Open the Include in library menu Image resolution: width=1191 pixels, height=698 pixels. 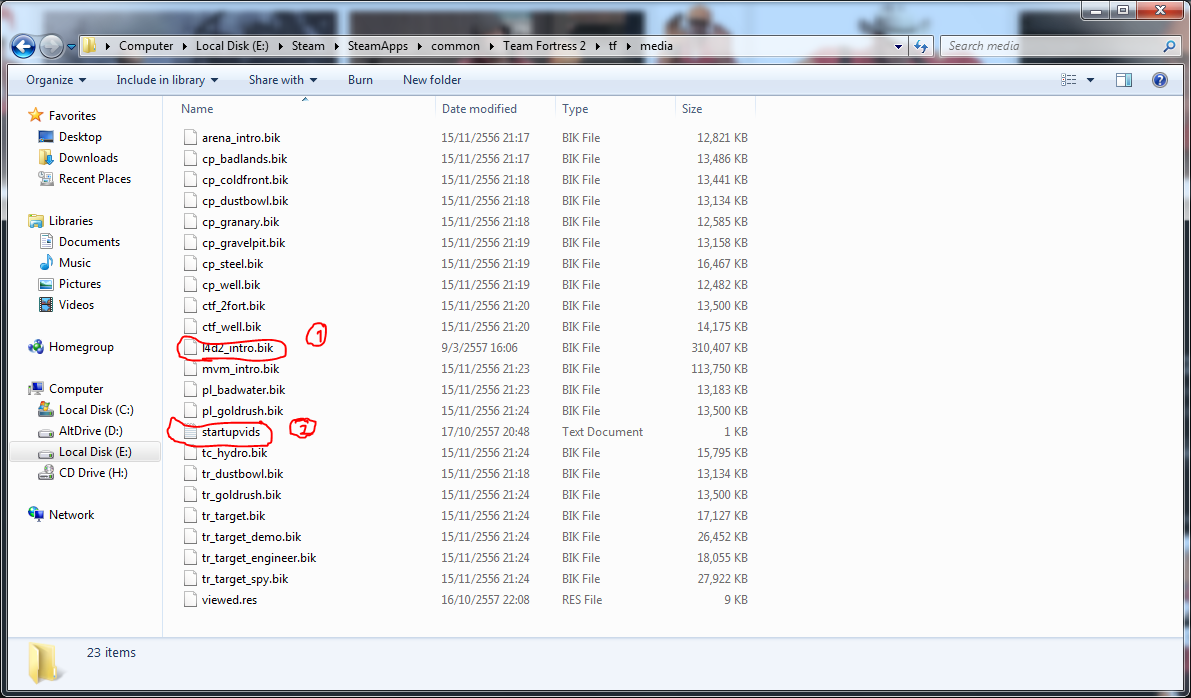167,80
